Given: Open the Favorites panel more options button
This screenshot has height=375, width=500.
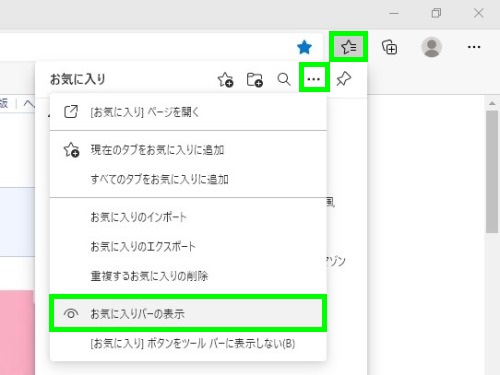Looking at the screenshot, I should [x=314, y=79].
